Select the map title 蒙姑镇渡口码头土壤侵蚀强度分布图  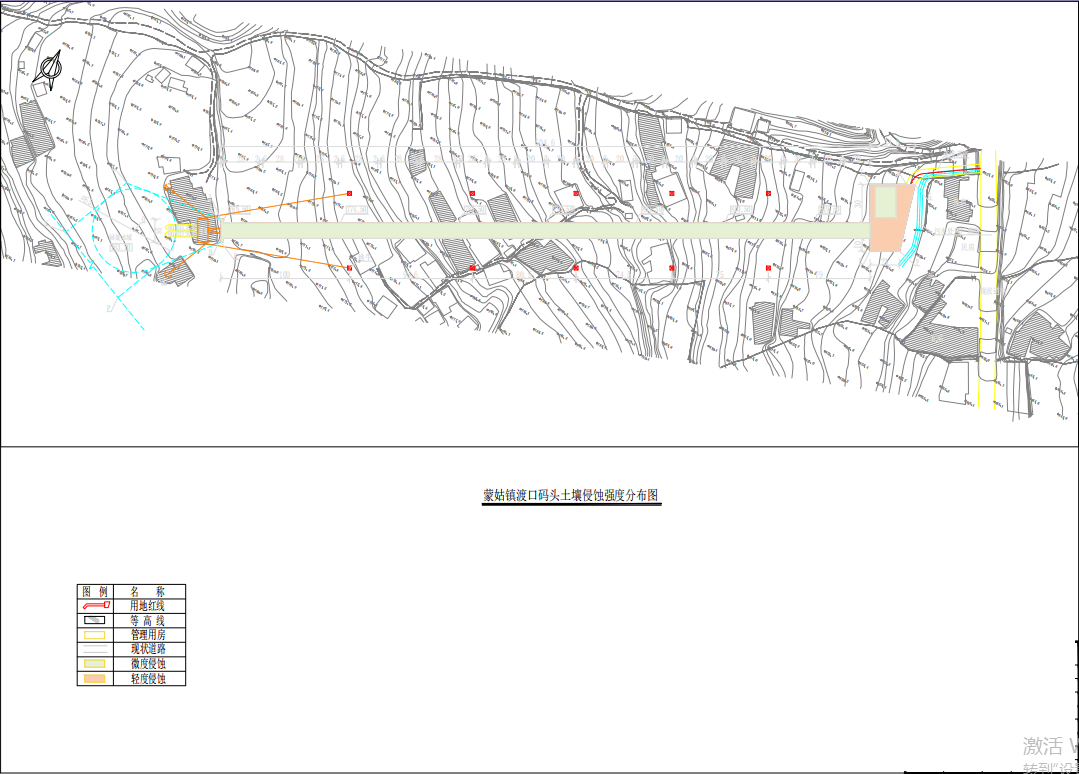571,496
